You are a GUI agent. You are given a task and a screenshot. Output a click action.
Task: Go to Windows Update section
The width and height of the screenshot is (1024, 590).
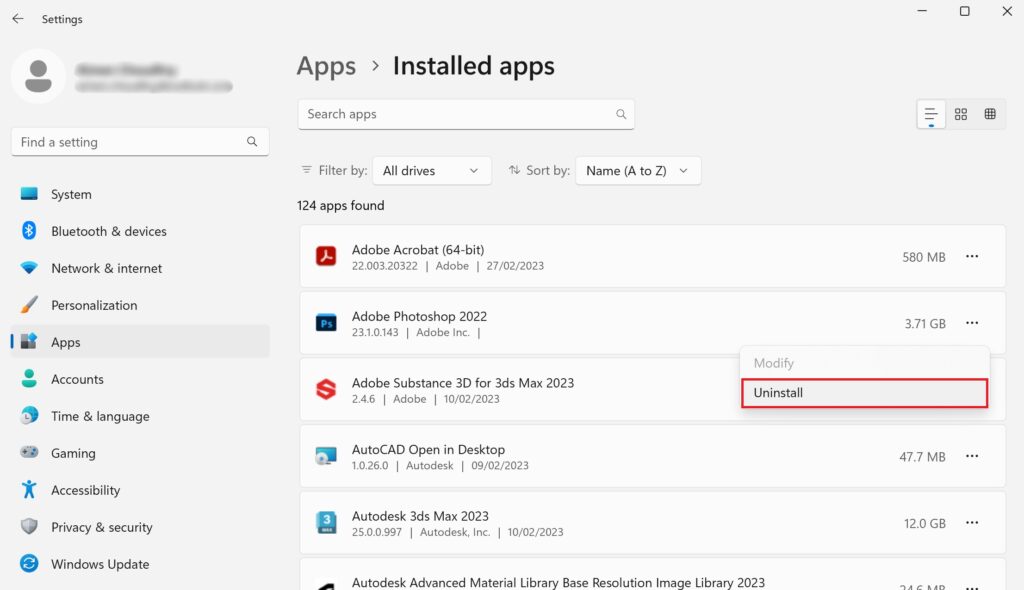pyautogui.click(x=99, y=564)
